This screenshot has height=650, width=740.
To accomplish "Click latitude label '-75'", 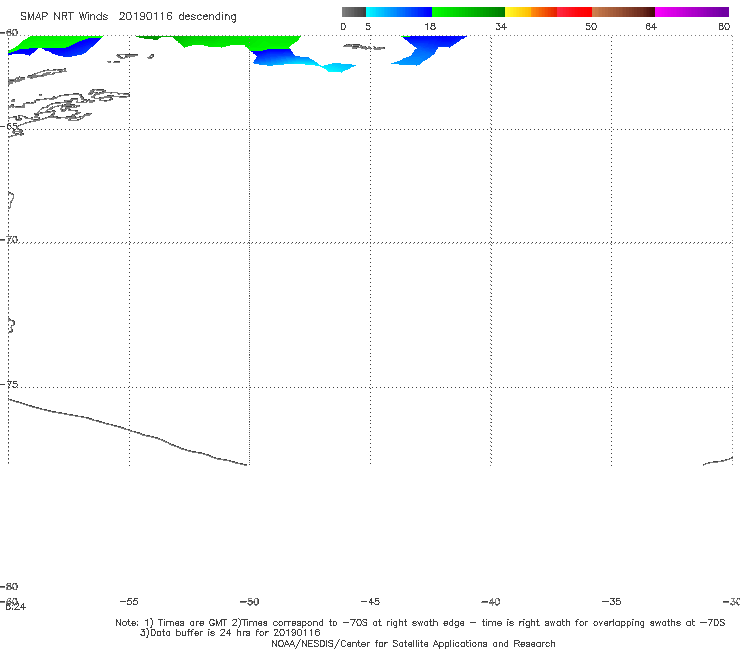I will (x=9, y=384).
